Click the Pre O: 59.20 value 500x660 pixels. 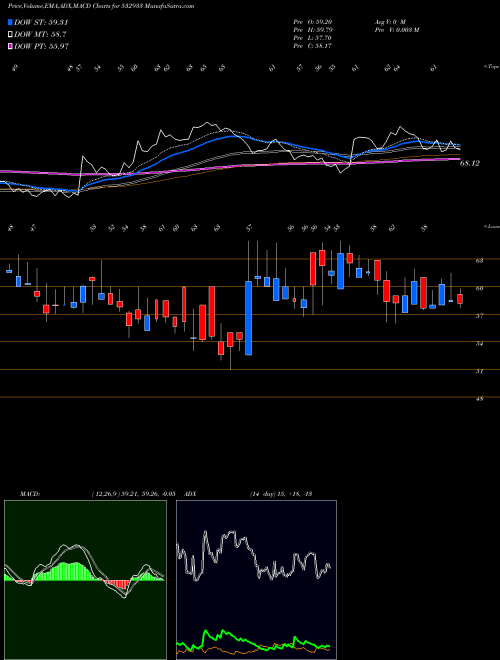tap(313, 22)
